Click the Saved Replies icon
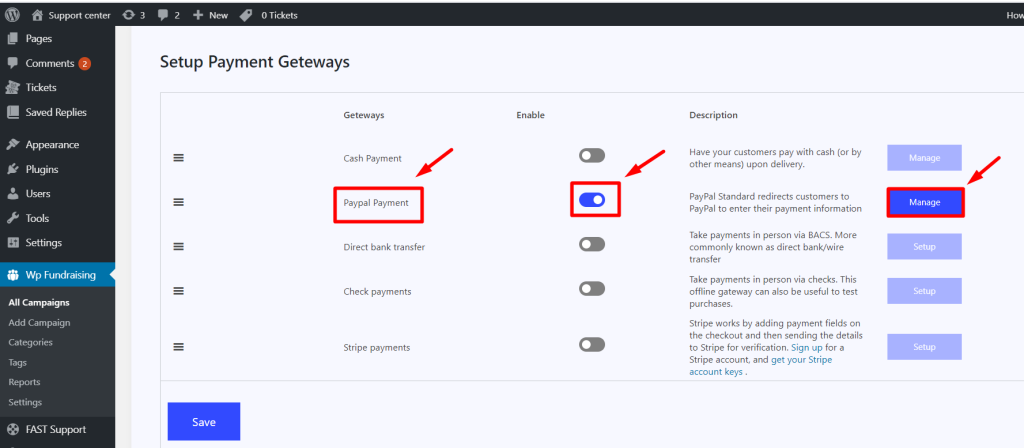 point(12,112)
